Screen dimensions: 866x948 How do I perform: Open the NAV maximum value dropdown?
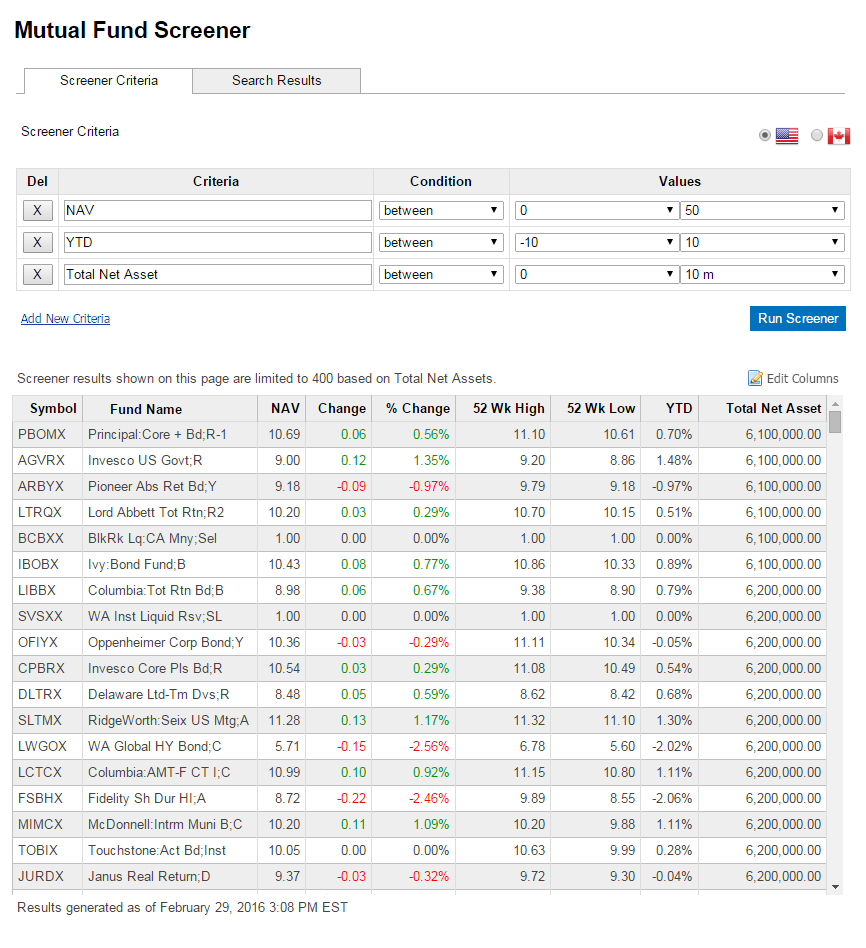pos(762,210)
